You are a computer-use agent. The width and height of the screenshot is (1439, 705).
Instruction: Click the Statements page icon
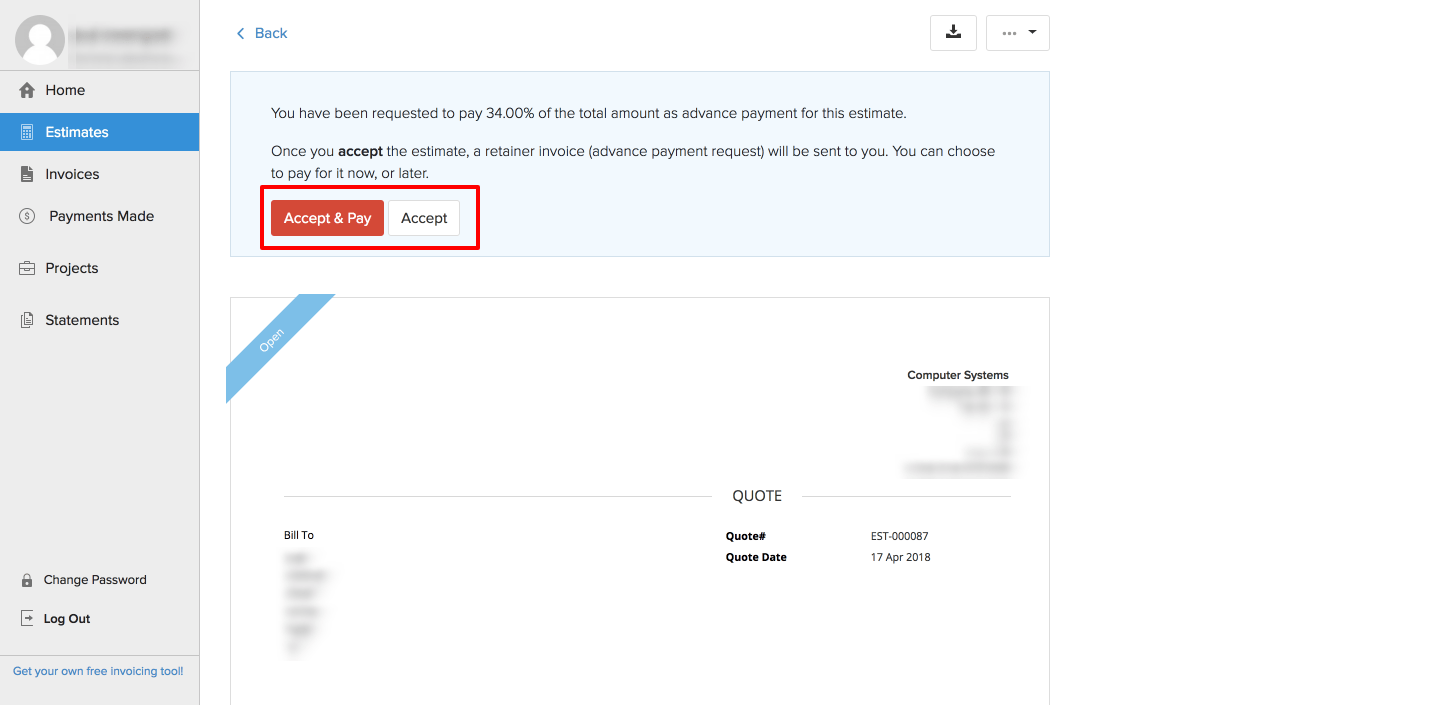point(27,320)
